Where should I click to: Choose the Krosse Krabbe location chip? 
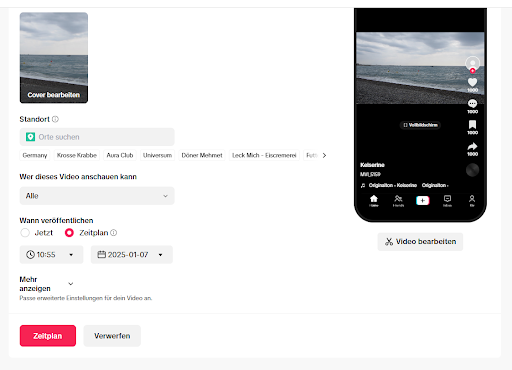77,155
